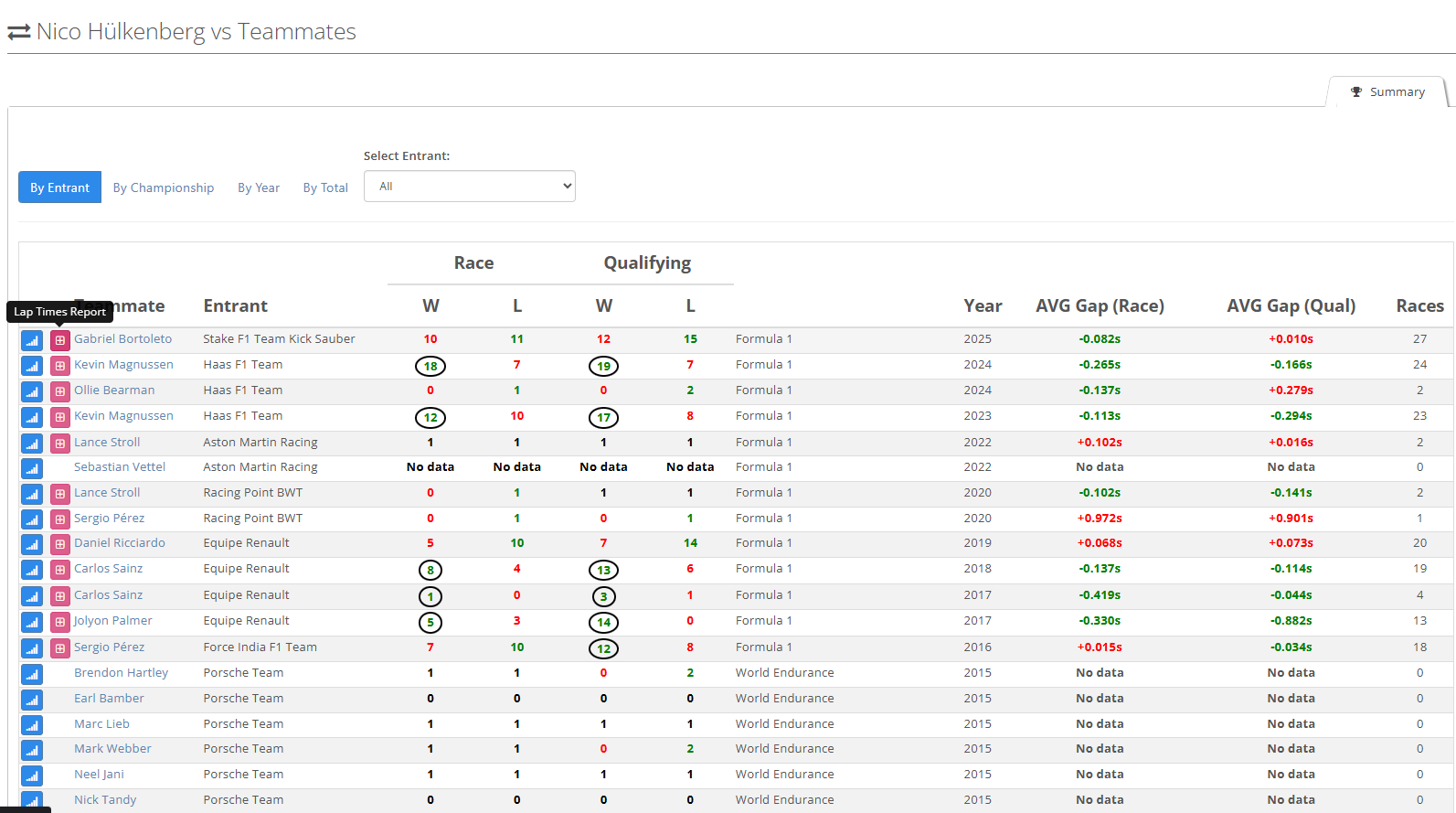Open Lap Times Report for Gabriel Bortoleto
1456x813 pixels.
click(x=59, y=340)
